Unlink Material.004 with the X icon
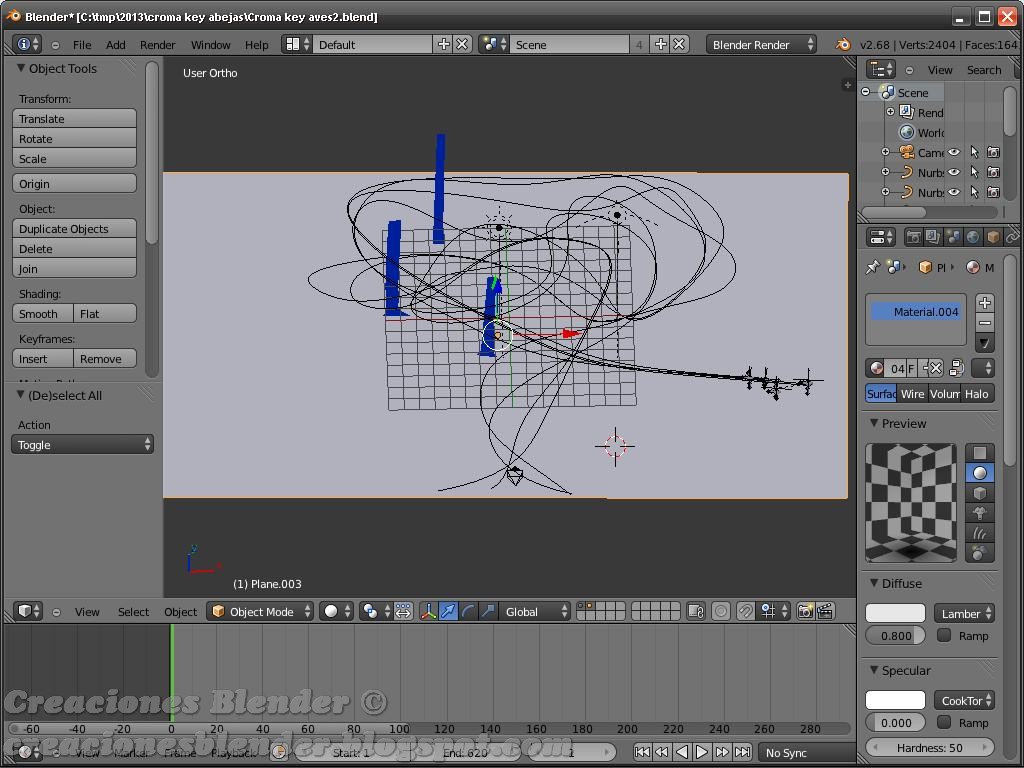Viewport: 1024px width, 768px height. [936, 368]
